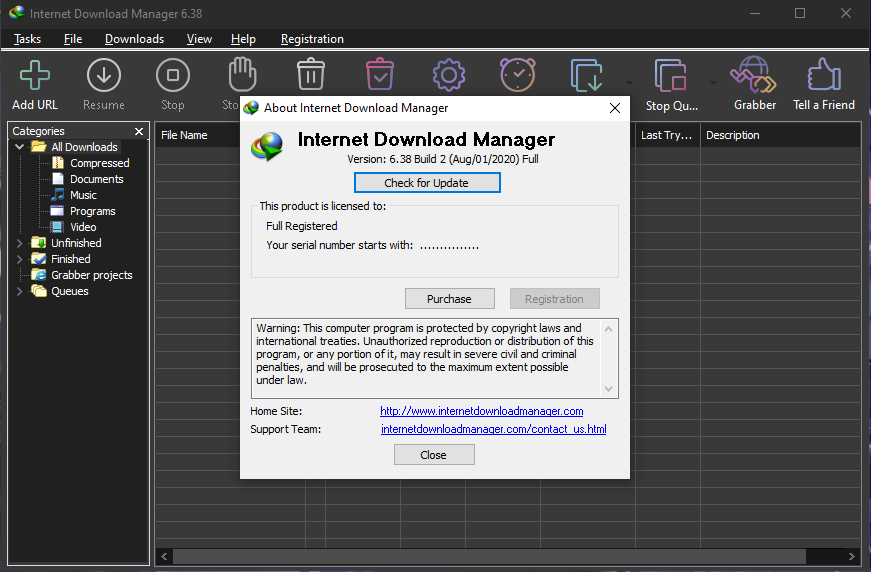Select the Unfinished category
Screen dimensions: 871x572
(x=76, y=243)
